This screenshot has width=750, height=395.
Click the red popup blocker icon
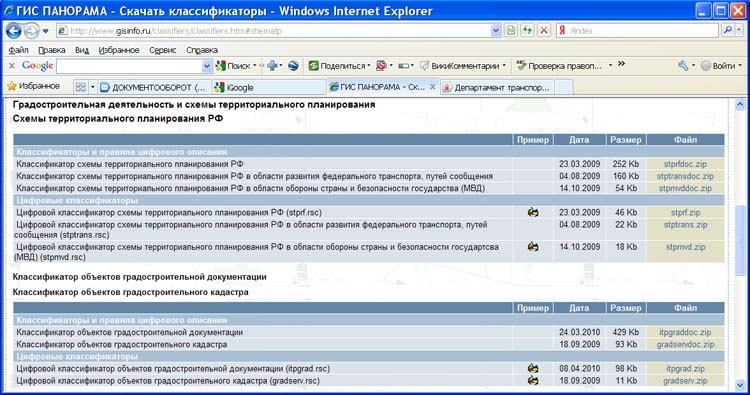click(381, 66)
